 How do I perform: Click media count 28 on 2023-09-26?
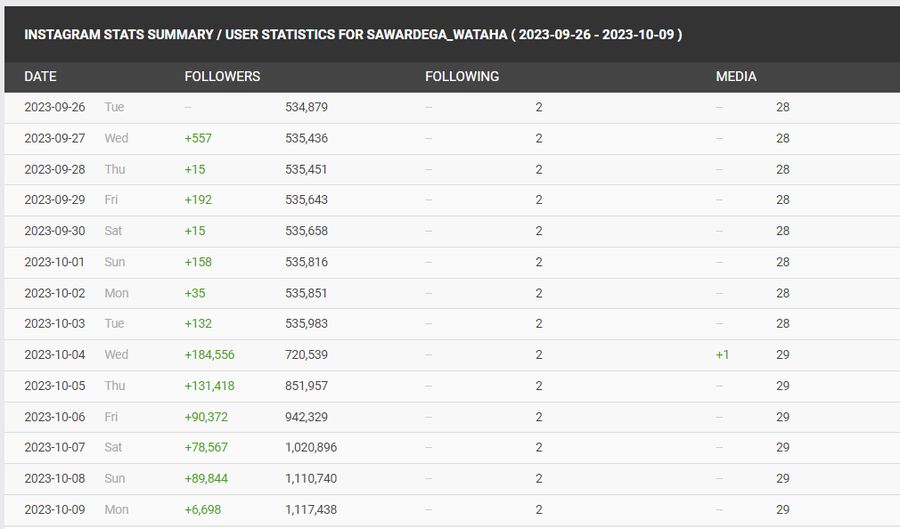783,107
